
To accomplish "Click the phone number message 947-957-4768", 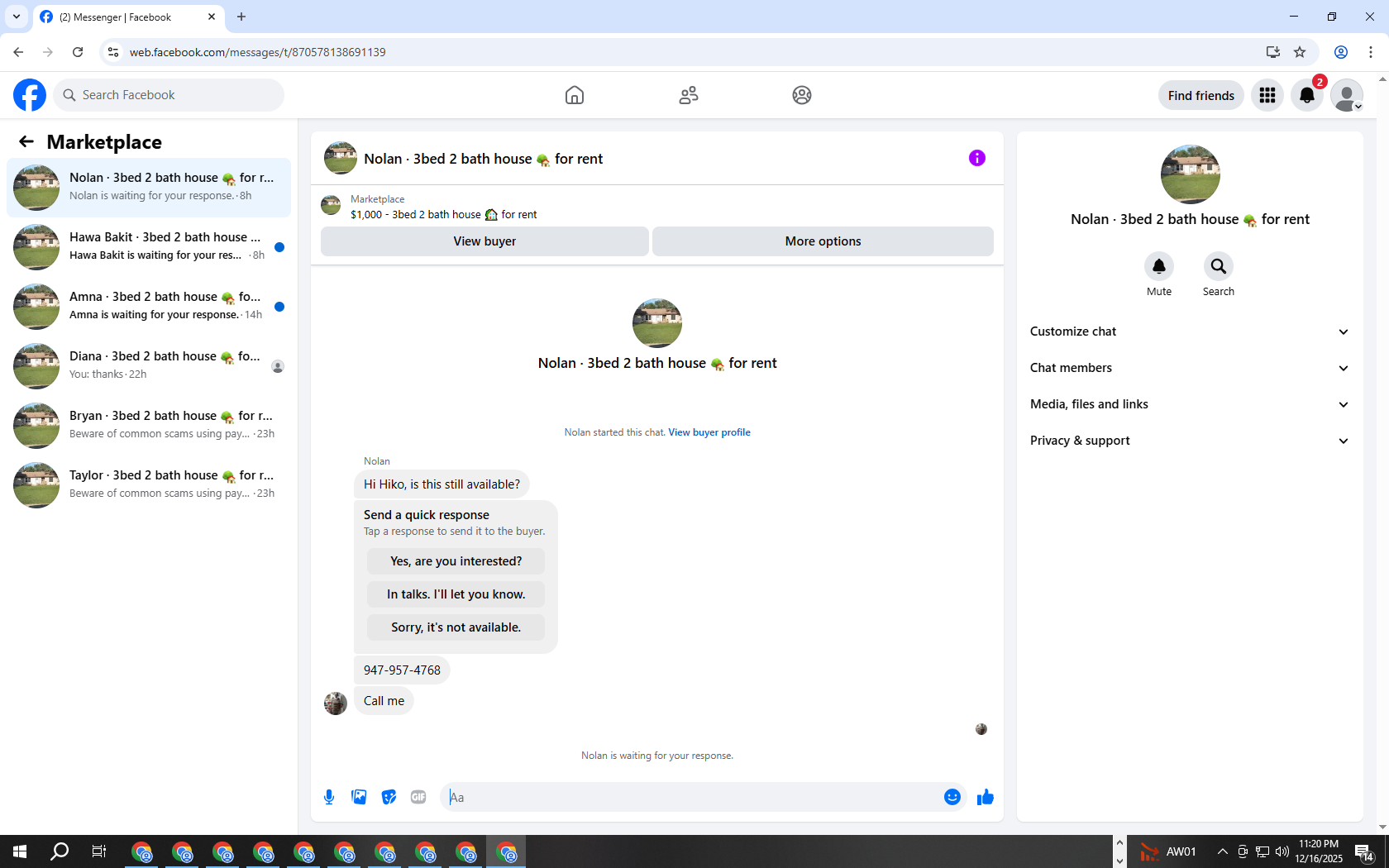I will pos(402,670).
